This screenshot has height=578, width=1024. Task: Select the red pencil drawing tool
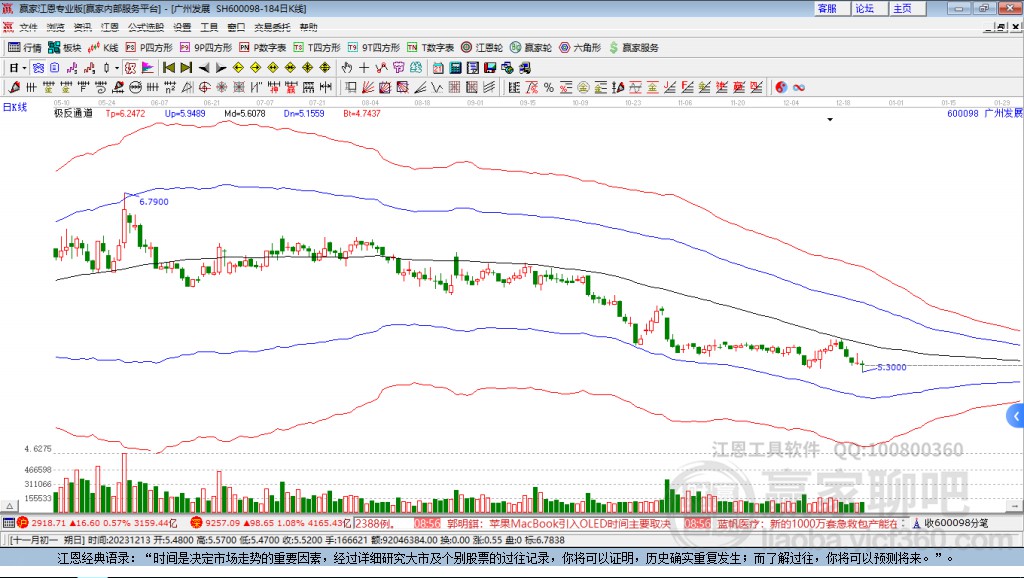pyautogui.click(x=14, y=87)
